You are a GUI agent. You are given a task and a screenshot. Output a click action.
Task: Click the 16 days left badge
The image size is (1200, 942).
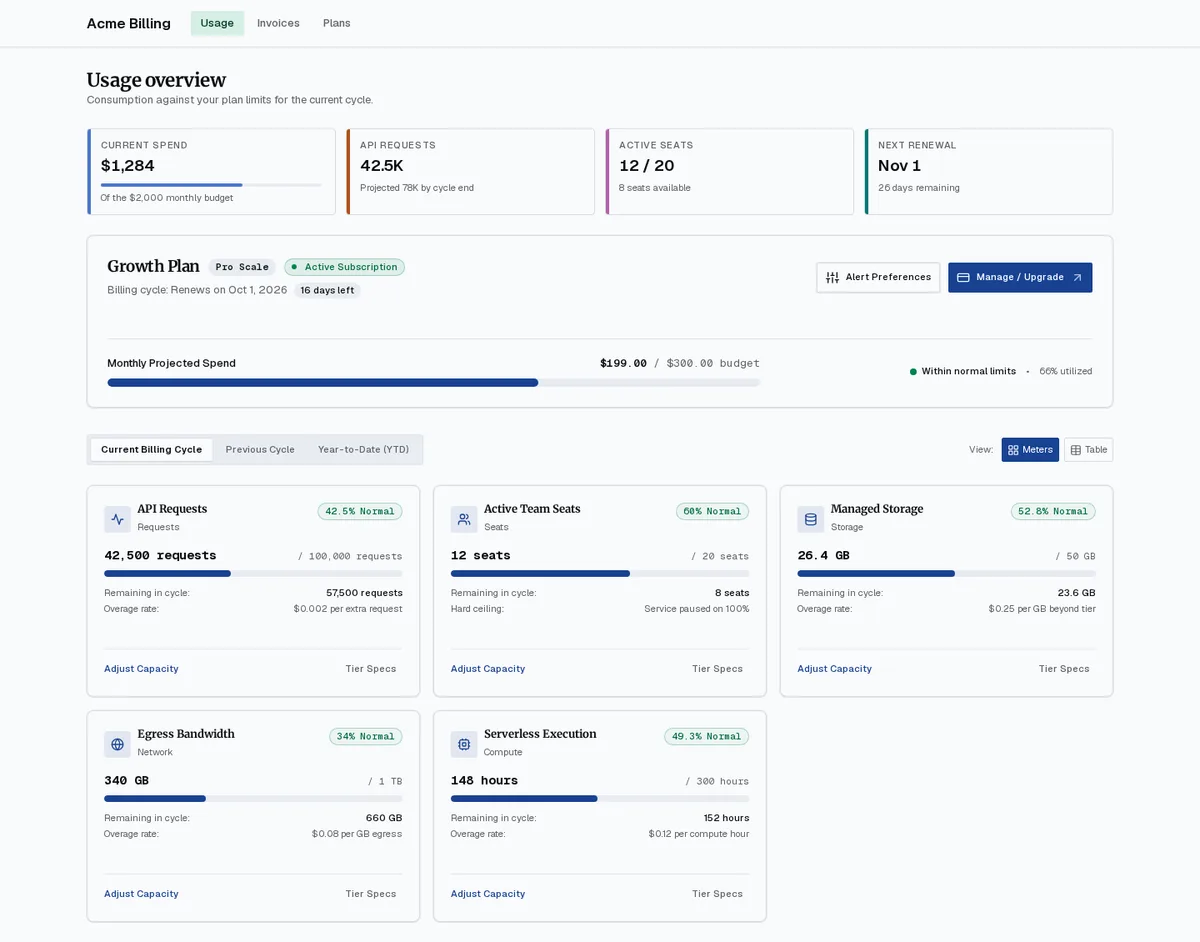click(x=327, y=290)
